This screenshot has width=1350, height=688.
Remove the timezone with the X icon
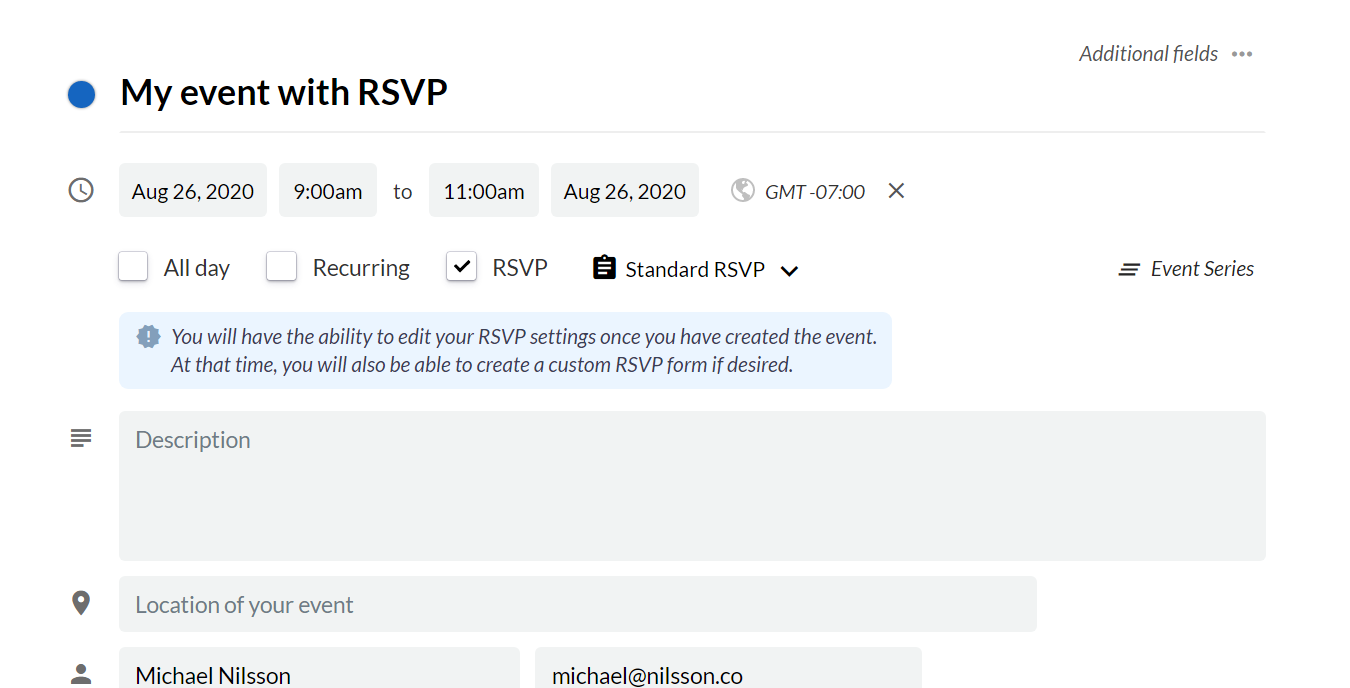click(896, 190)
